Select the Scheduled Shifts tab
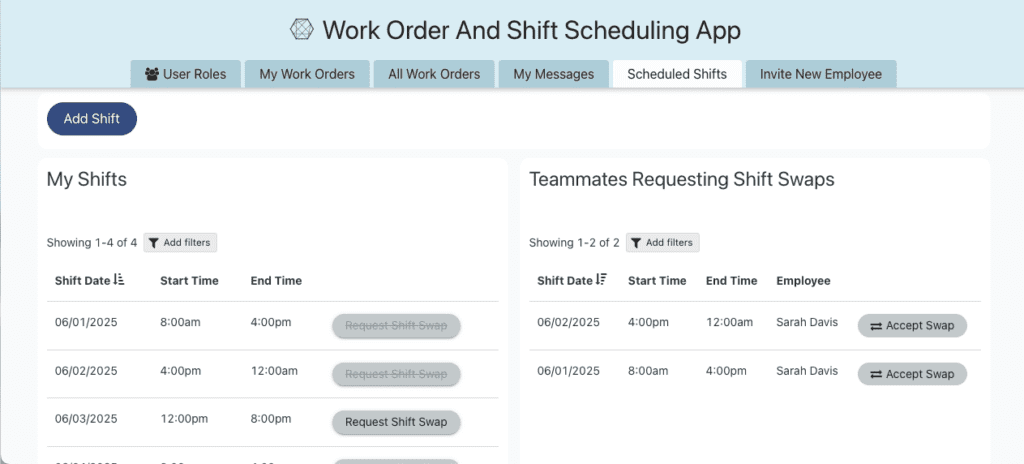The image size is (1024, 464). pyautogui.click(x=677, y=74)
